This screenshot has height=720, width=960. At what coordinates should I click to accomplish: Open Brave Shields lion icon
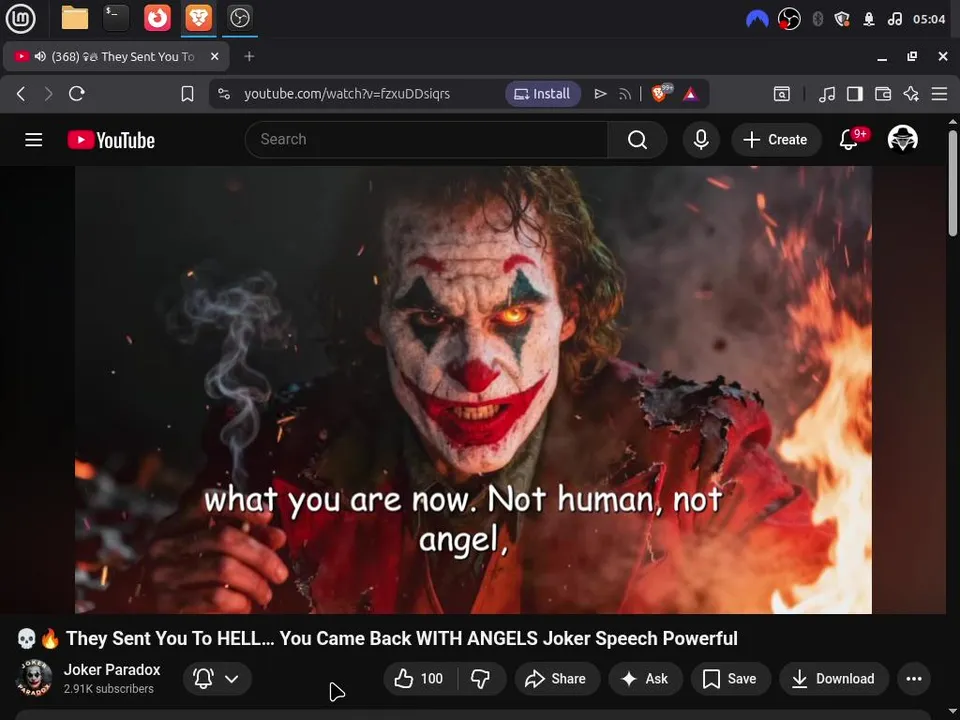click(x=660, y=94)
